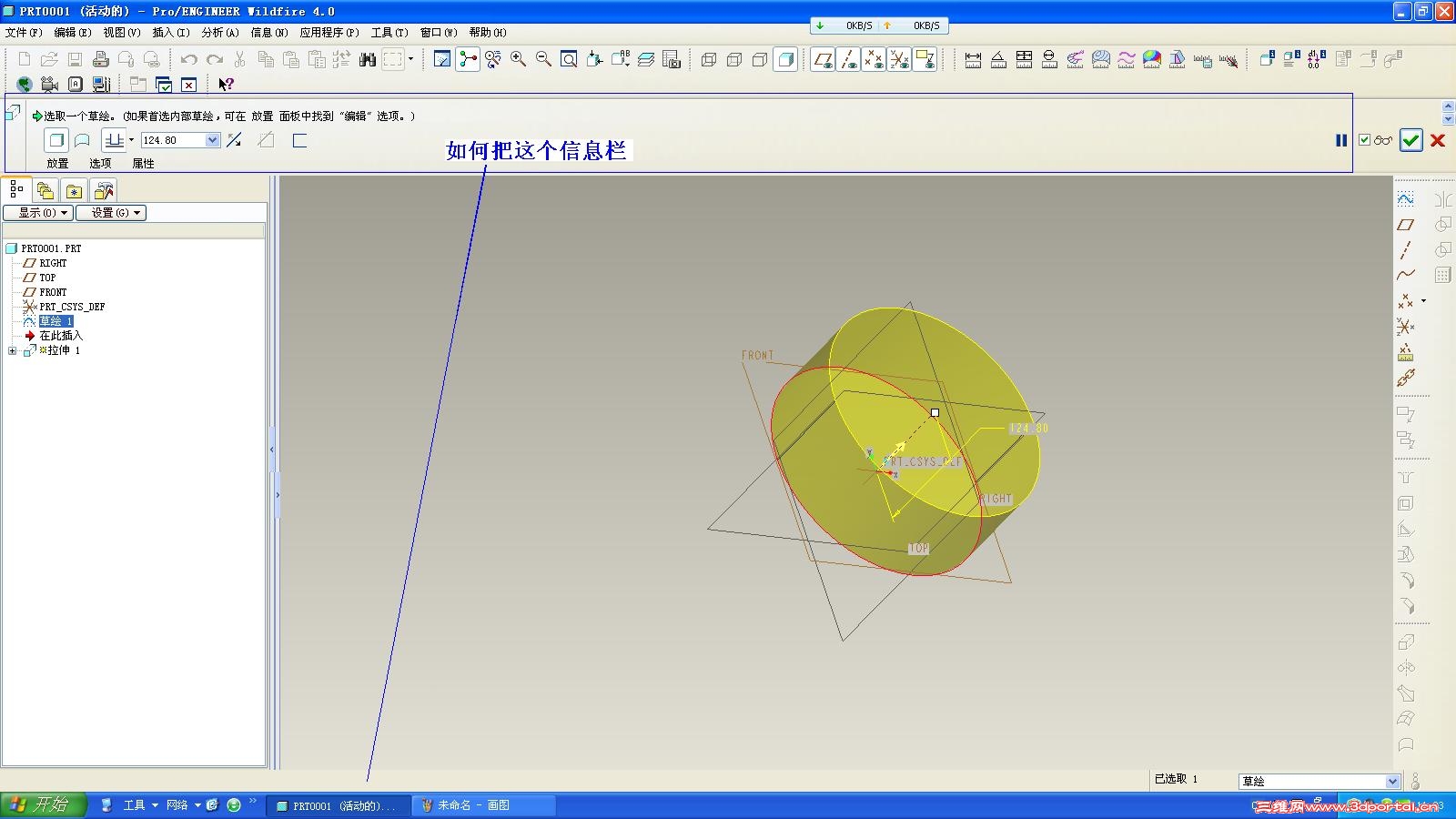Expand the 拉伸 1 tree node

12,350
